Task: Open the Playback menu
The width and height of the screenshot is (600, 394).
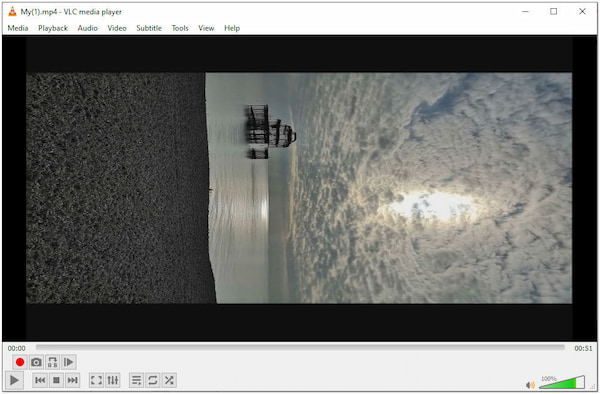Action: point(53,28)
